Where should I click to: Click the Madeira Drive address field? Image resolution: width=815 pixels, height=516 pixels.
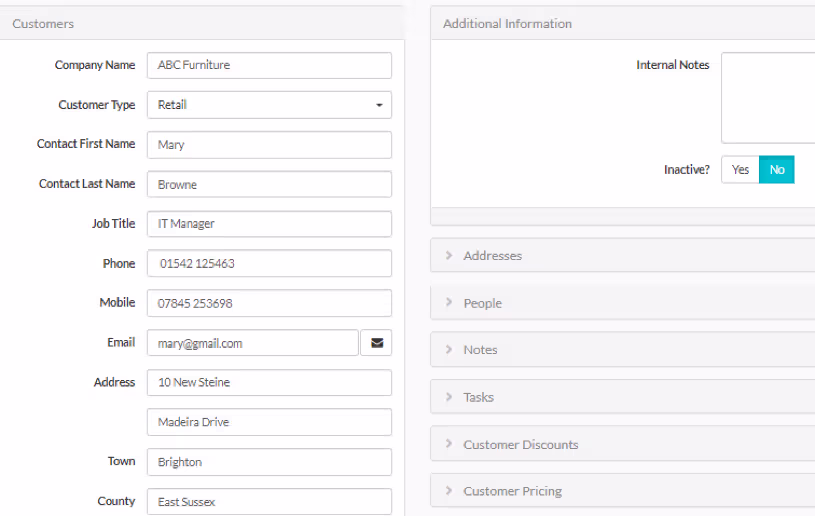coord(269,422)
